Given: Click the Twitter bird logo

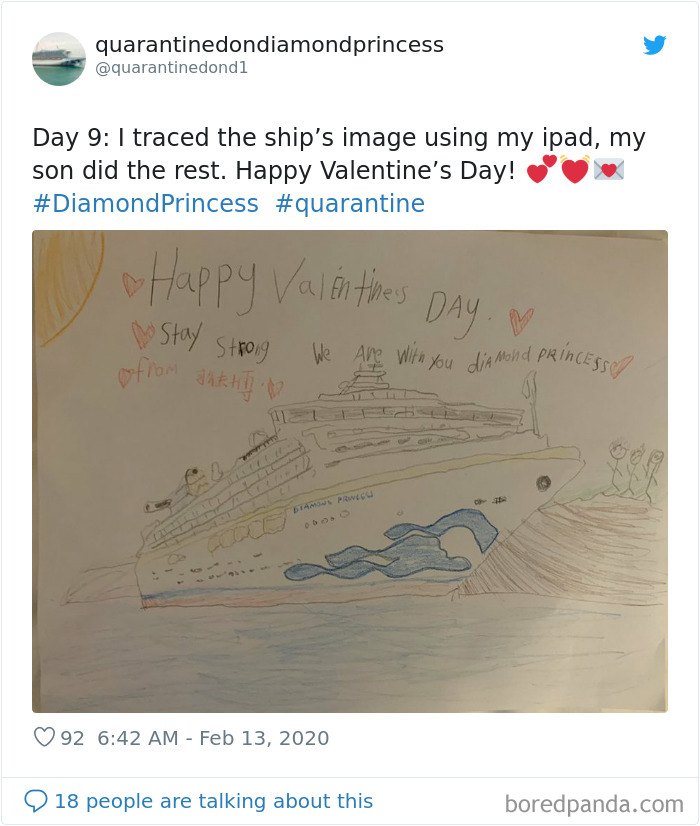Looking at the screenshot, I should point(655,45).
